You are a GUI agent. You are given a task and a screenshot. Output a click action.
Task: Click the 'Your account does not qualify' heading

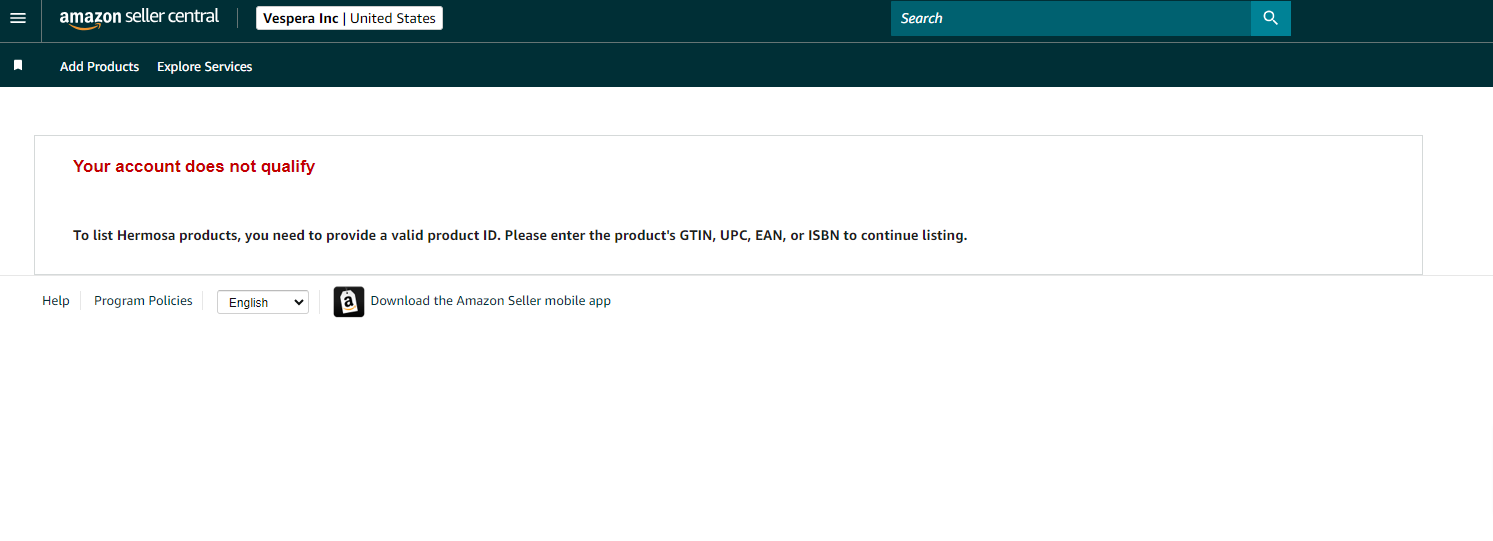click(x=194, y=166)
